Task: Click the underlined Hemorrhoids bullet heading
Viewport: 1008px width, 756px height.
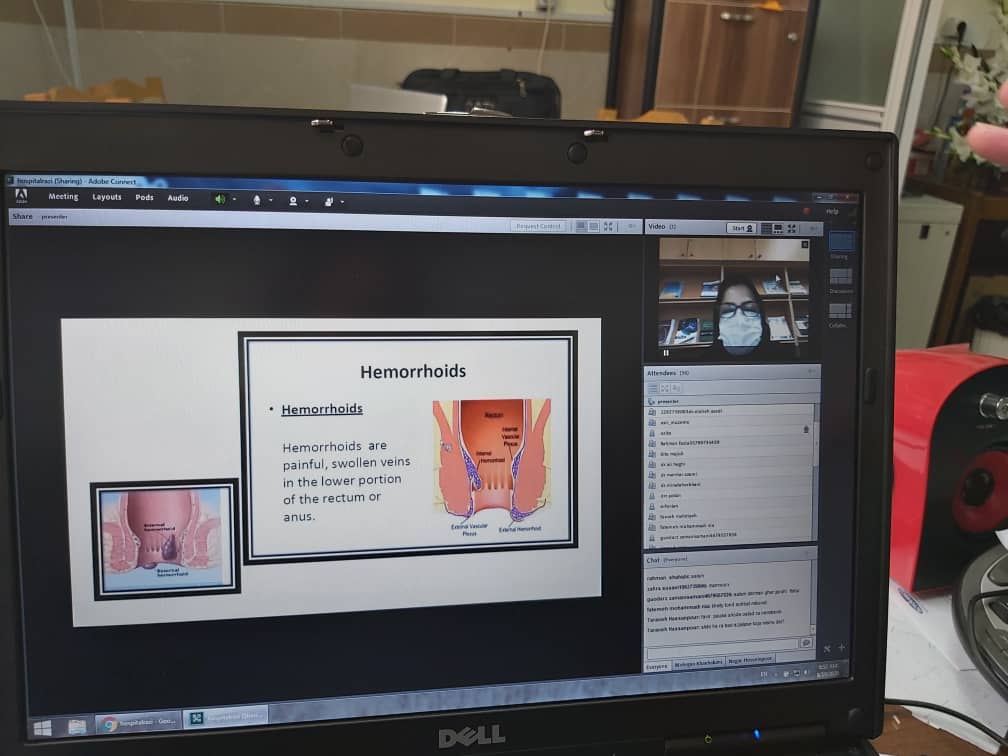Action: [322, 409]
